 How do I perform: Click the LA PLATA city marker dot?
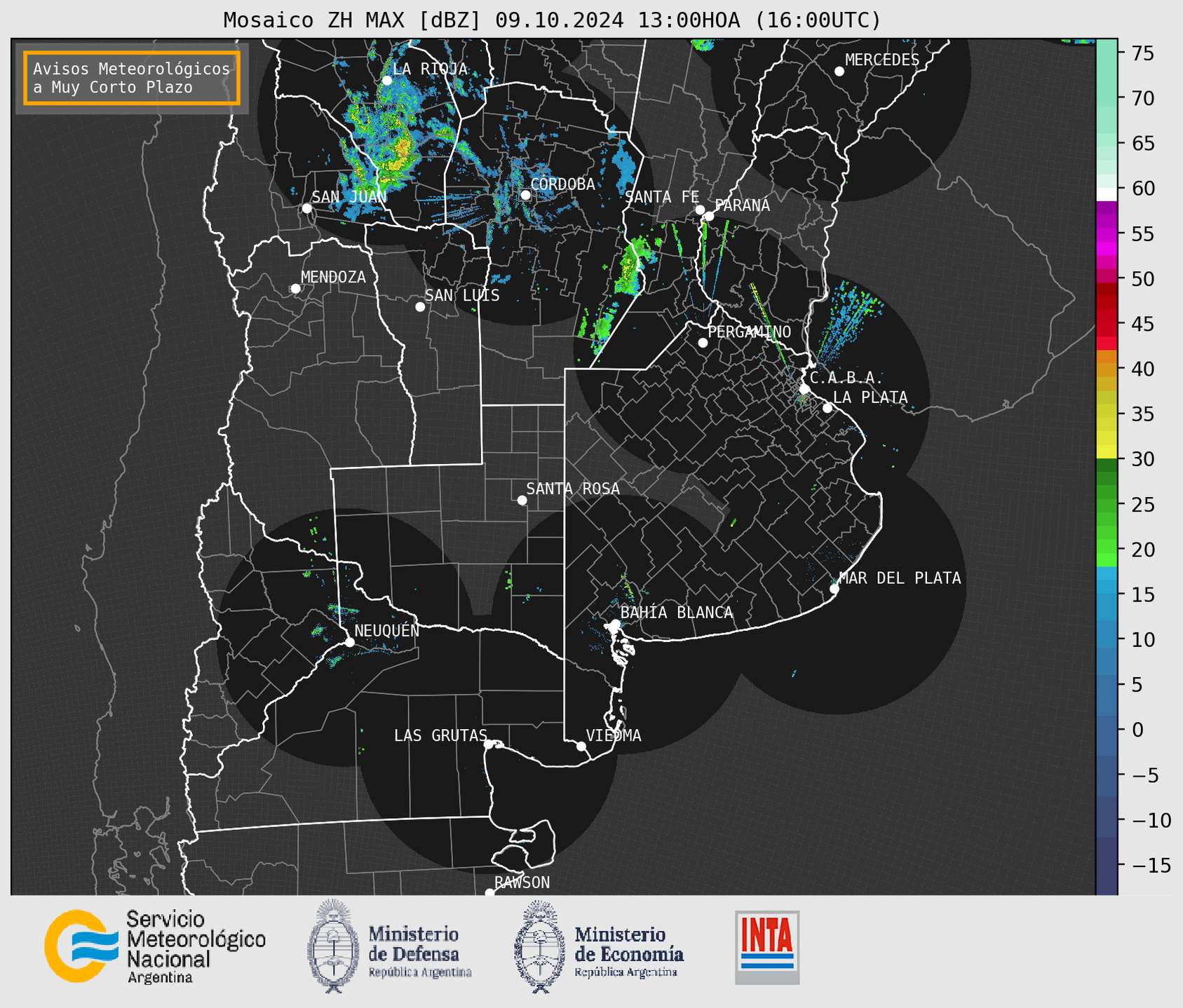click(x=827, y=408)
